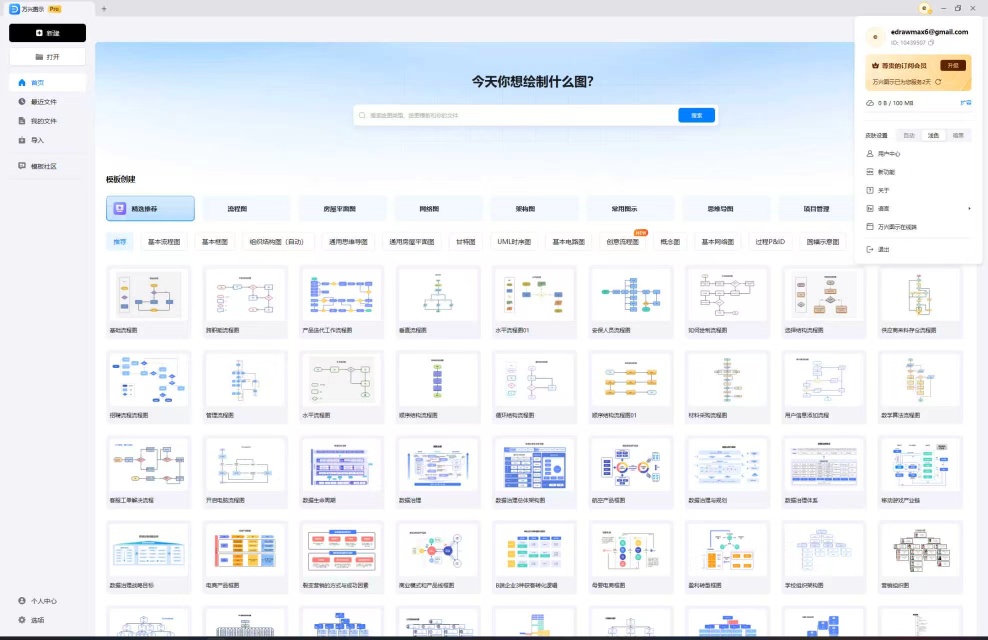
Task: Select the 通用思维导图 chip
Action: pyautogui.click(x=348, y=242)
